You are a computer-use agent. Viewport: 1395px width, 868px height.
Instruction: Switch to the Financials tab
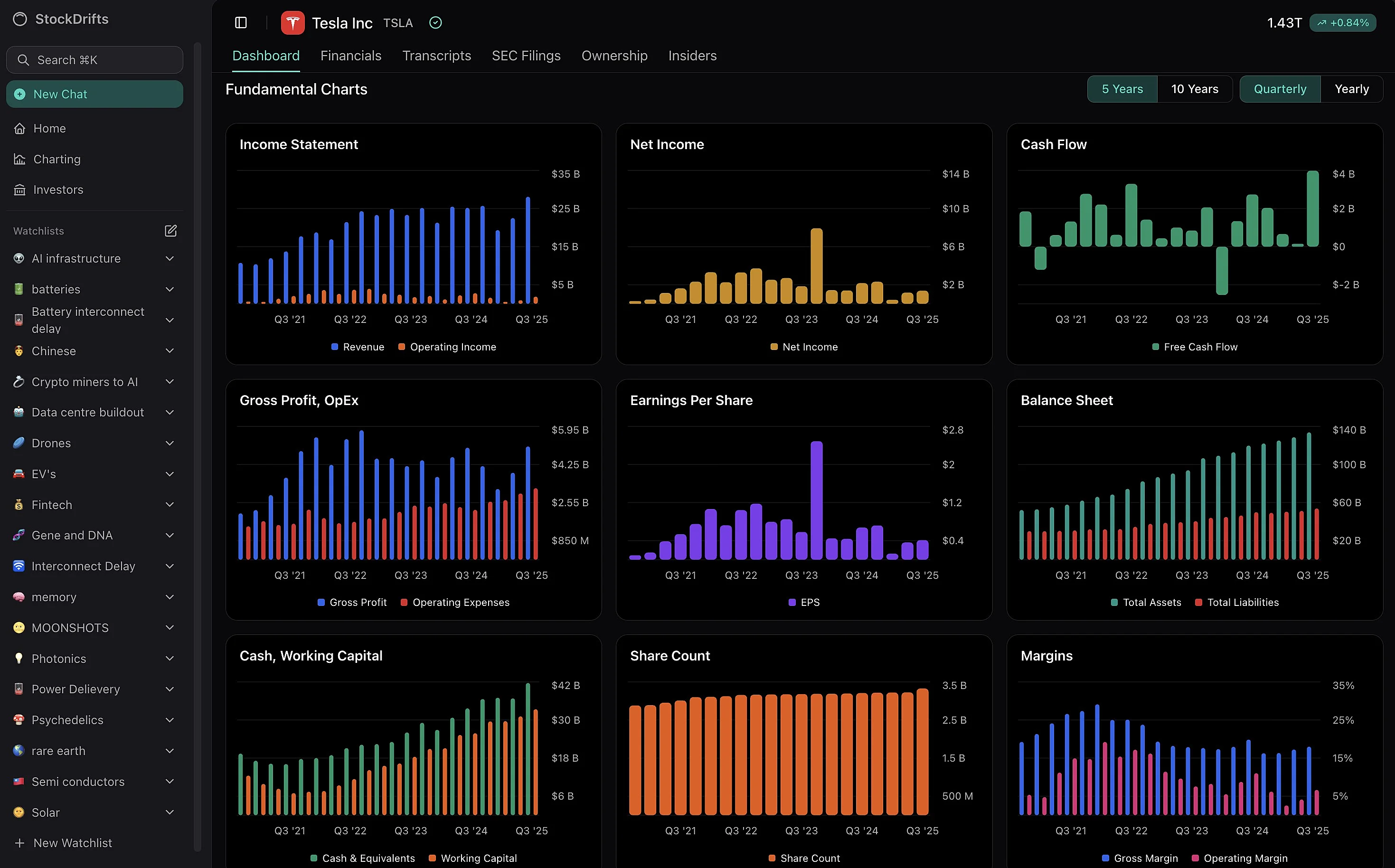[x=351, y=56]
